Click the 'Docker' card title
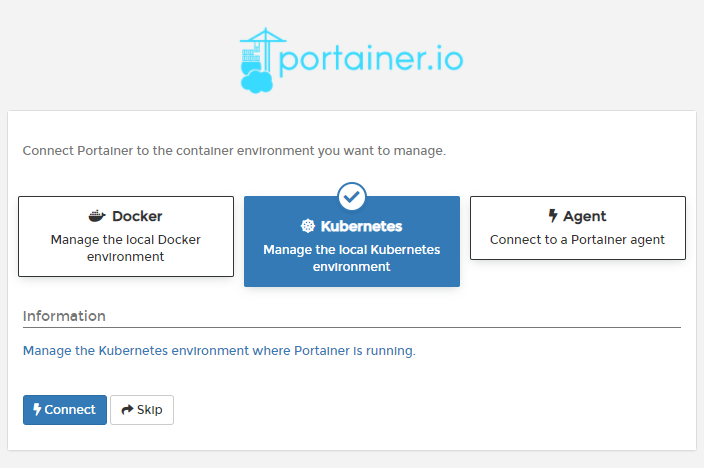This screenshot has height=468, width=704. (137, 216)
